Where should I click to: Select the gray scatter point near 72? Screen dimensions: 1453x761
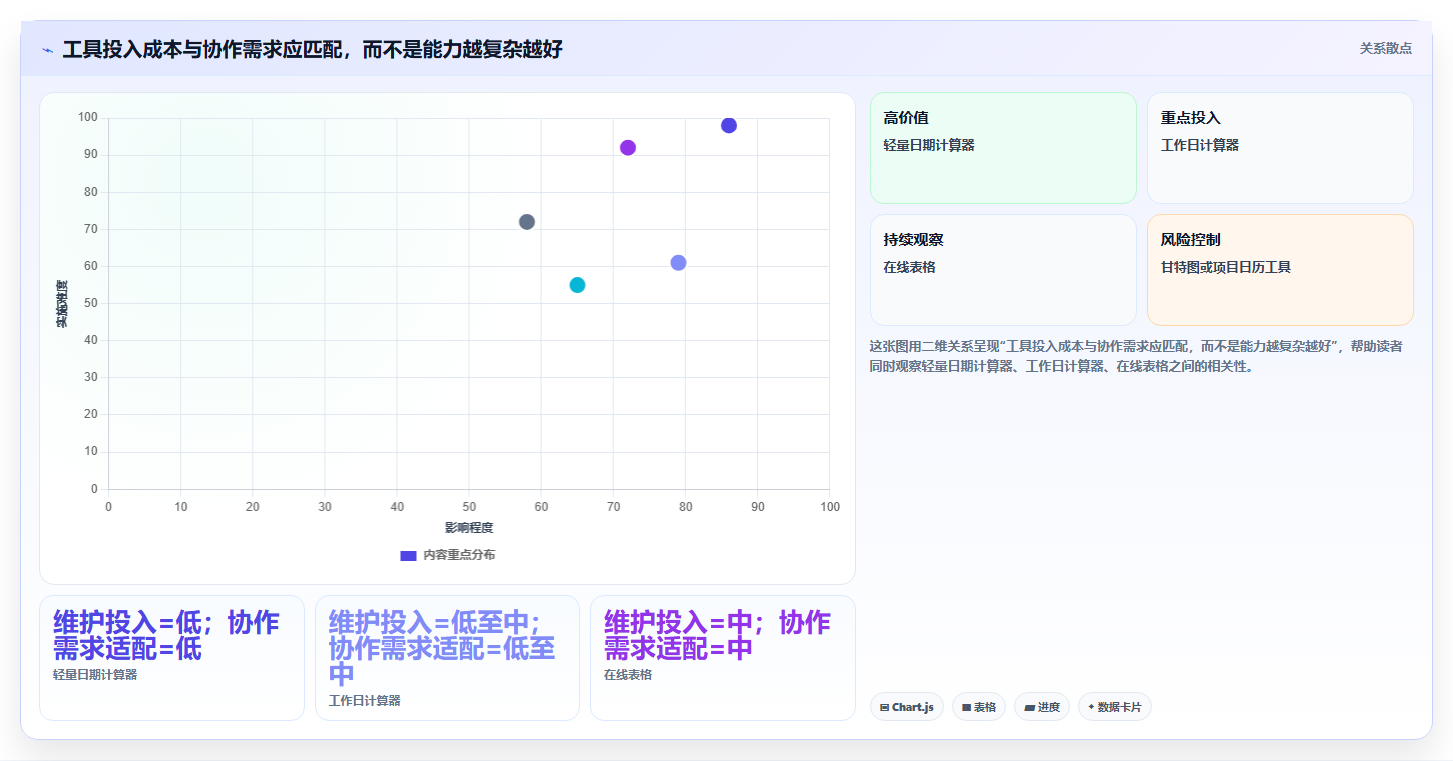[x=527, y=222]
